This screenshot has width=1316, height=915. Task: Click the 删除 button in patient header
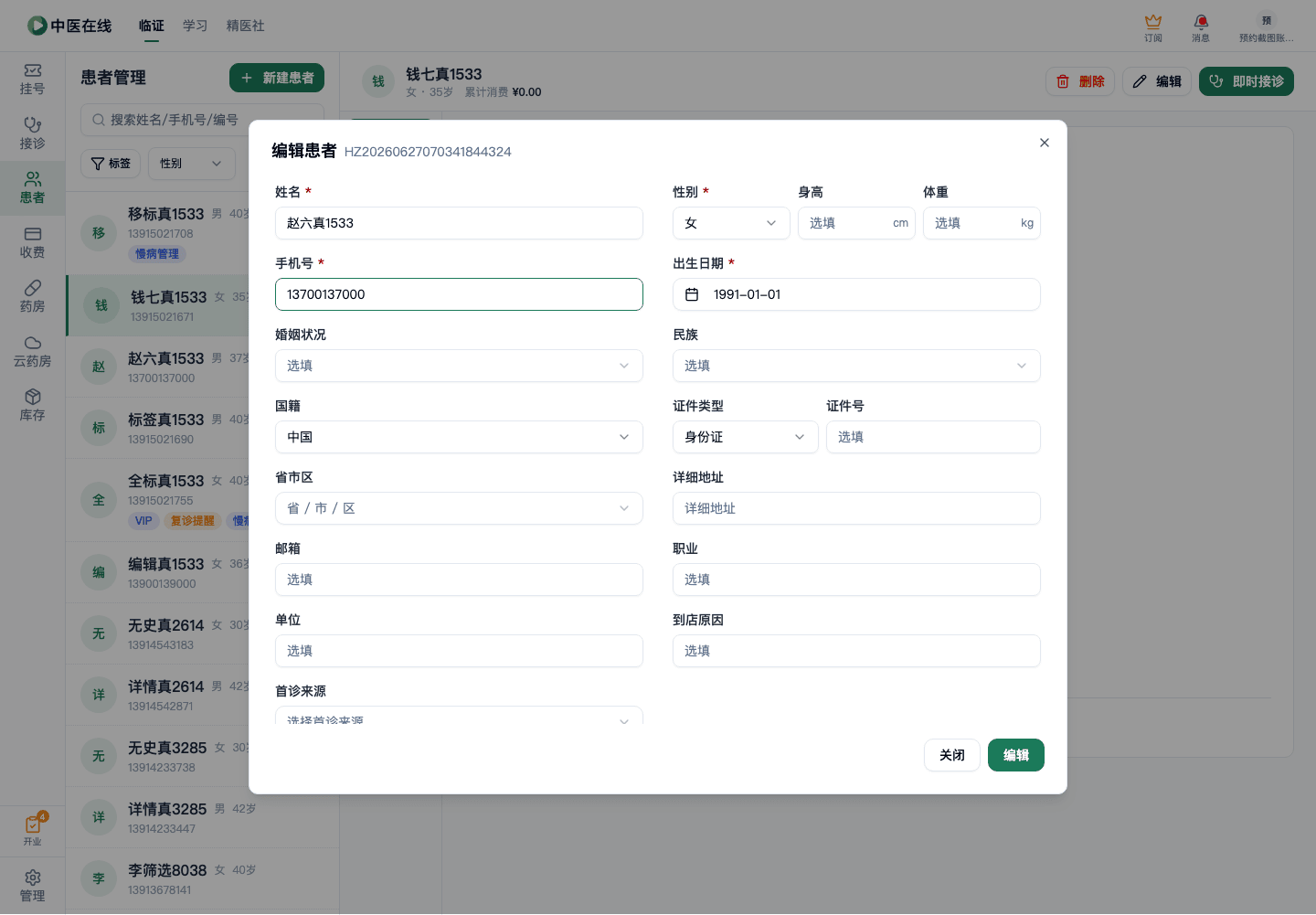1080,81
